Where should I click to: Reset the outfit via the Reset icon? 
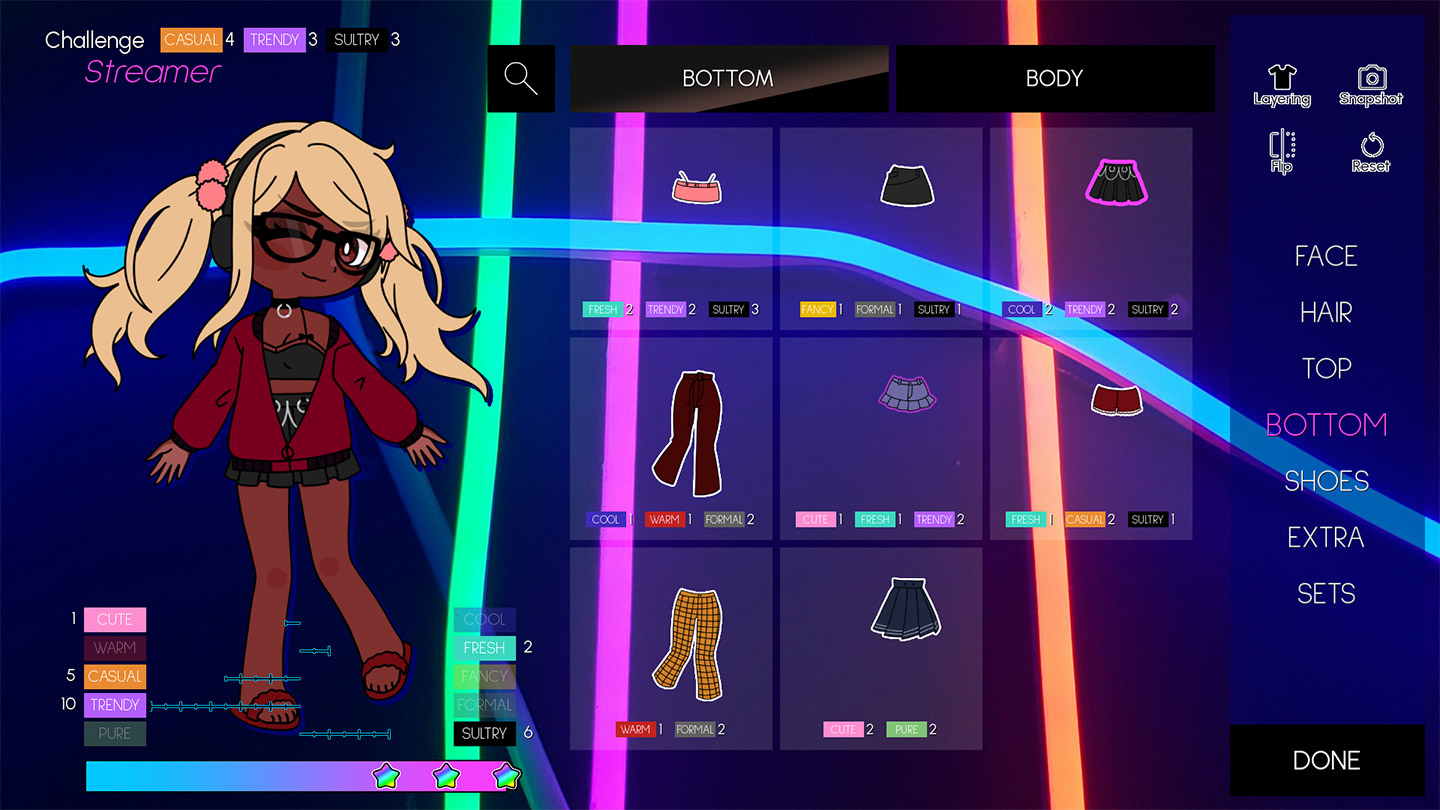(1371, 150)
